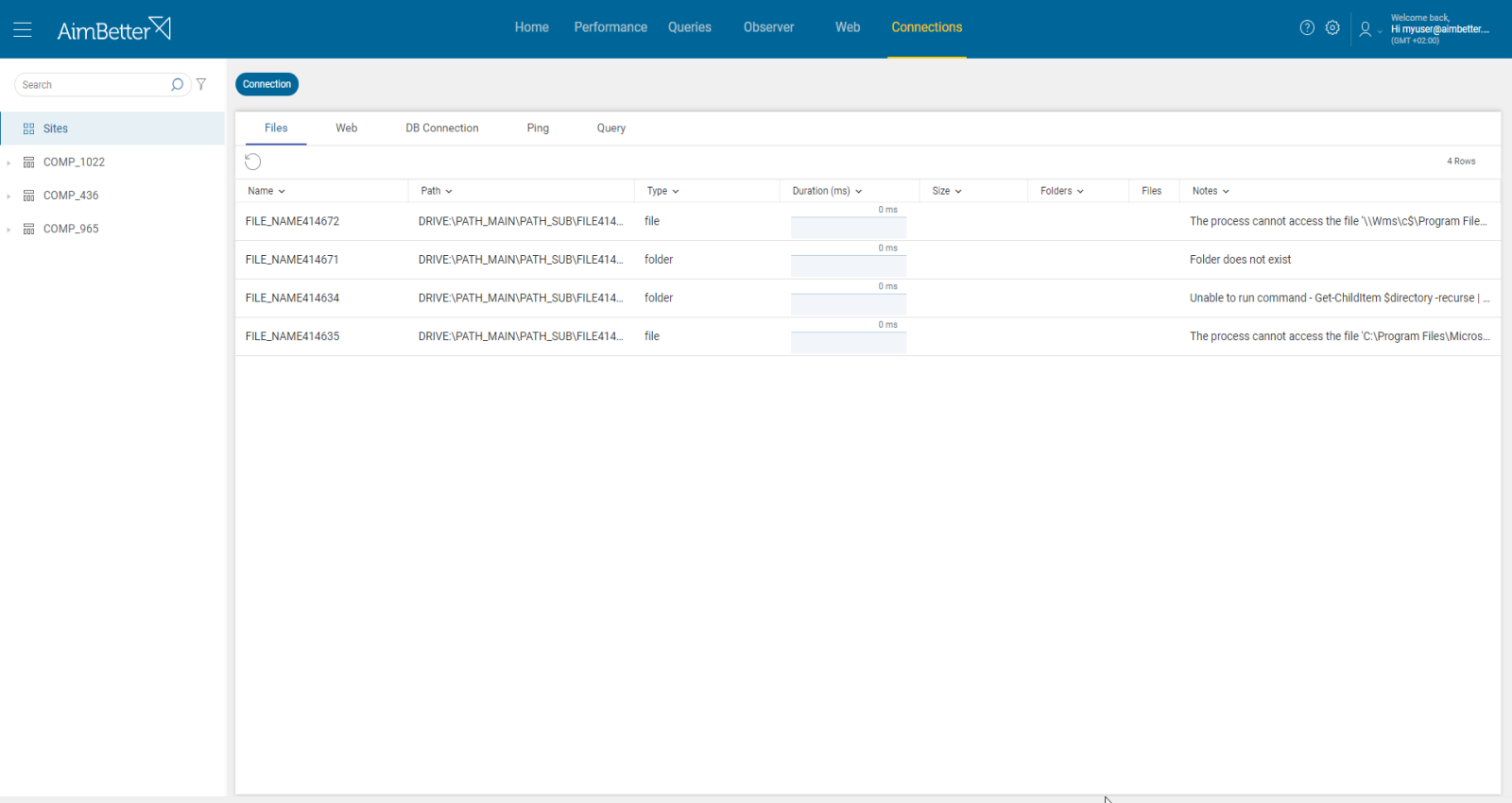
Task: Select the FILE_NAME414634 row name
Action: (x=292, y=298)
